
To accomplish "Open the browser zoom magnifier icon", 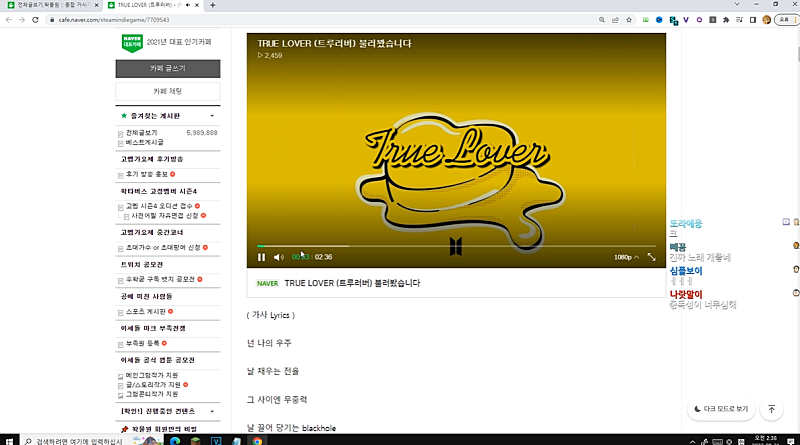I will coord(602,20).
